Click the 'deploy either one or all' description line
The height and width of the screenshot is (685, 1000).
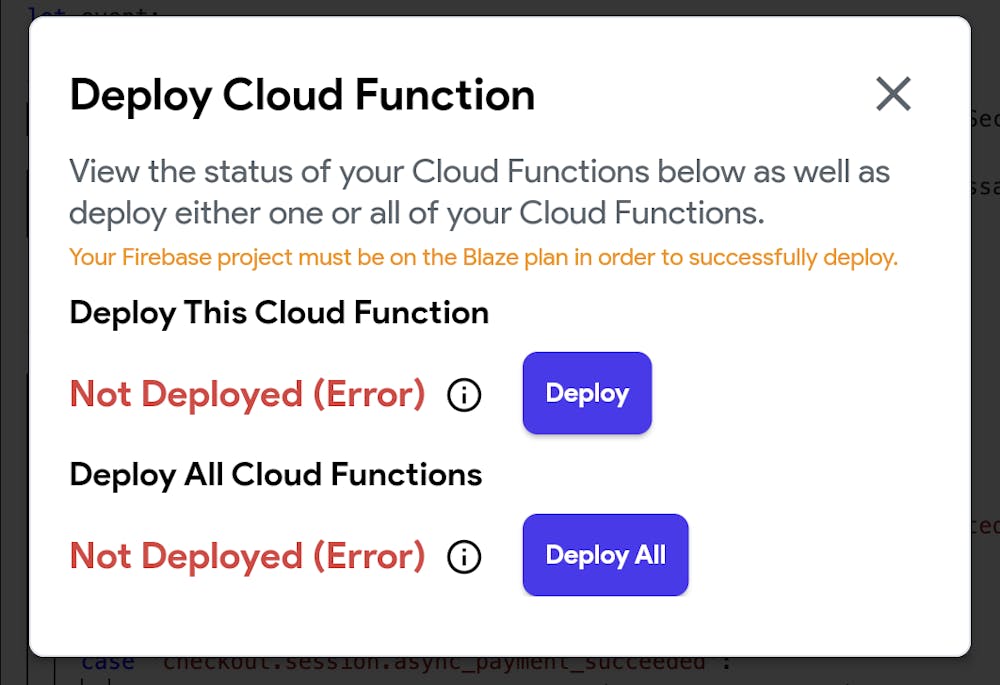pyautogui.click(x=416, y=213)
